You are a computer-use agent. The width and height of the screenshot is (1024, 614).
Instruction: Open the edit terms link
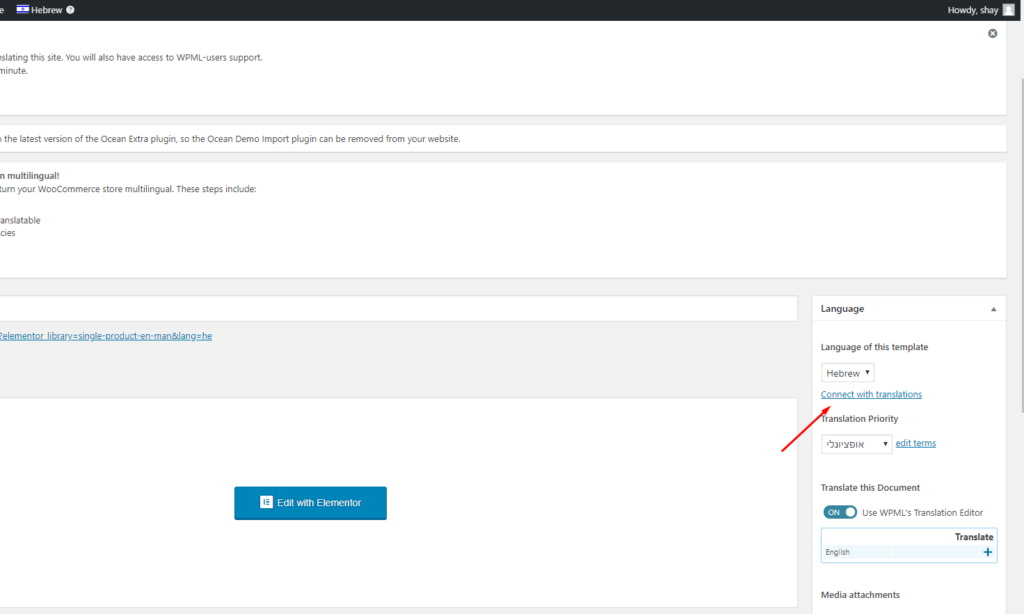(915, 444)
